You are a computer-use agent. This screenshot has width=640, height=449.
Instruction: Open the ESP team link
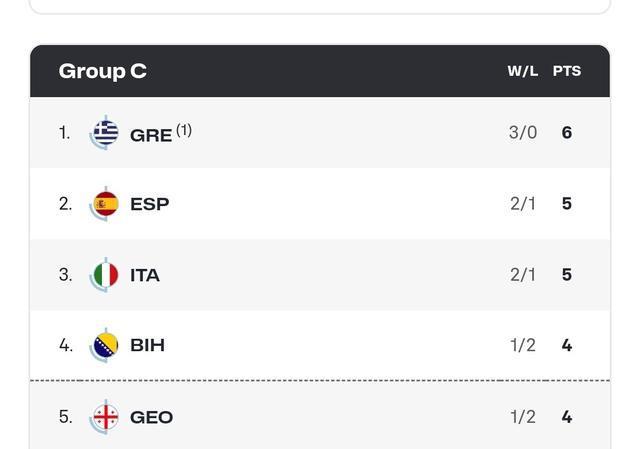coord(149,204)
